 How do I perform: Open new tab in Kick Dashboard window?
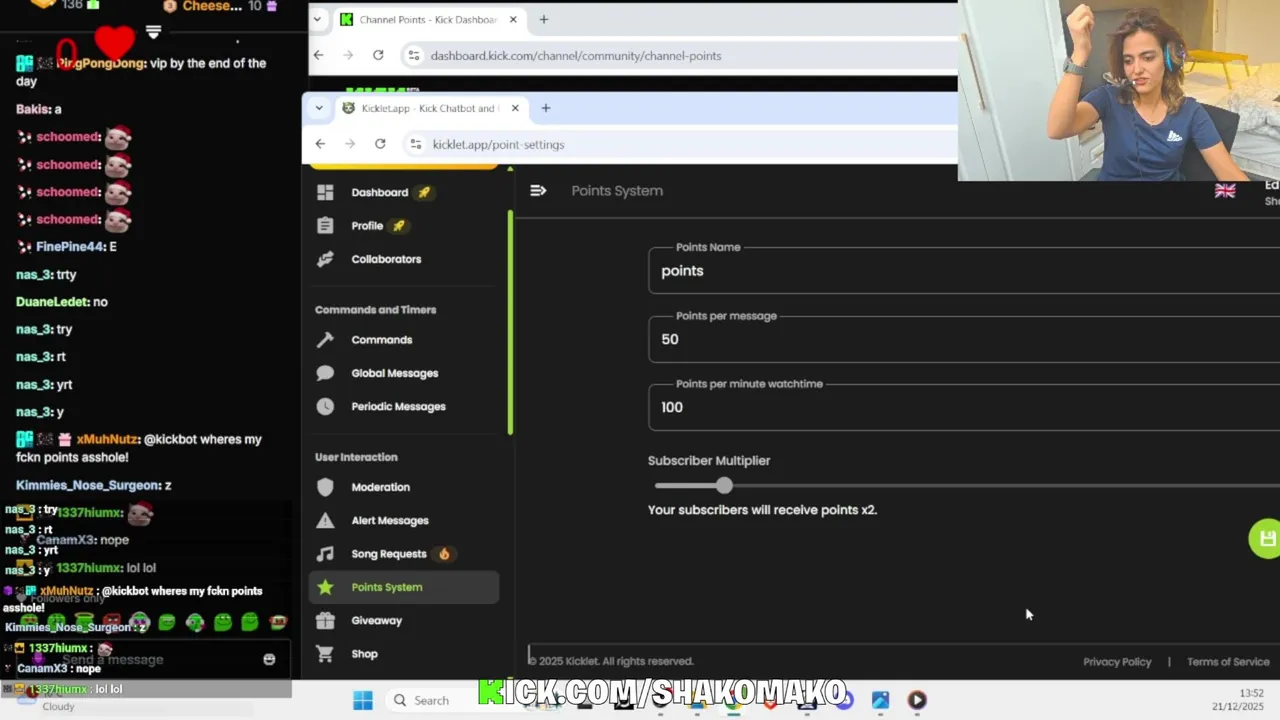coord(544,19)
